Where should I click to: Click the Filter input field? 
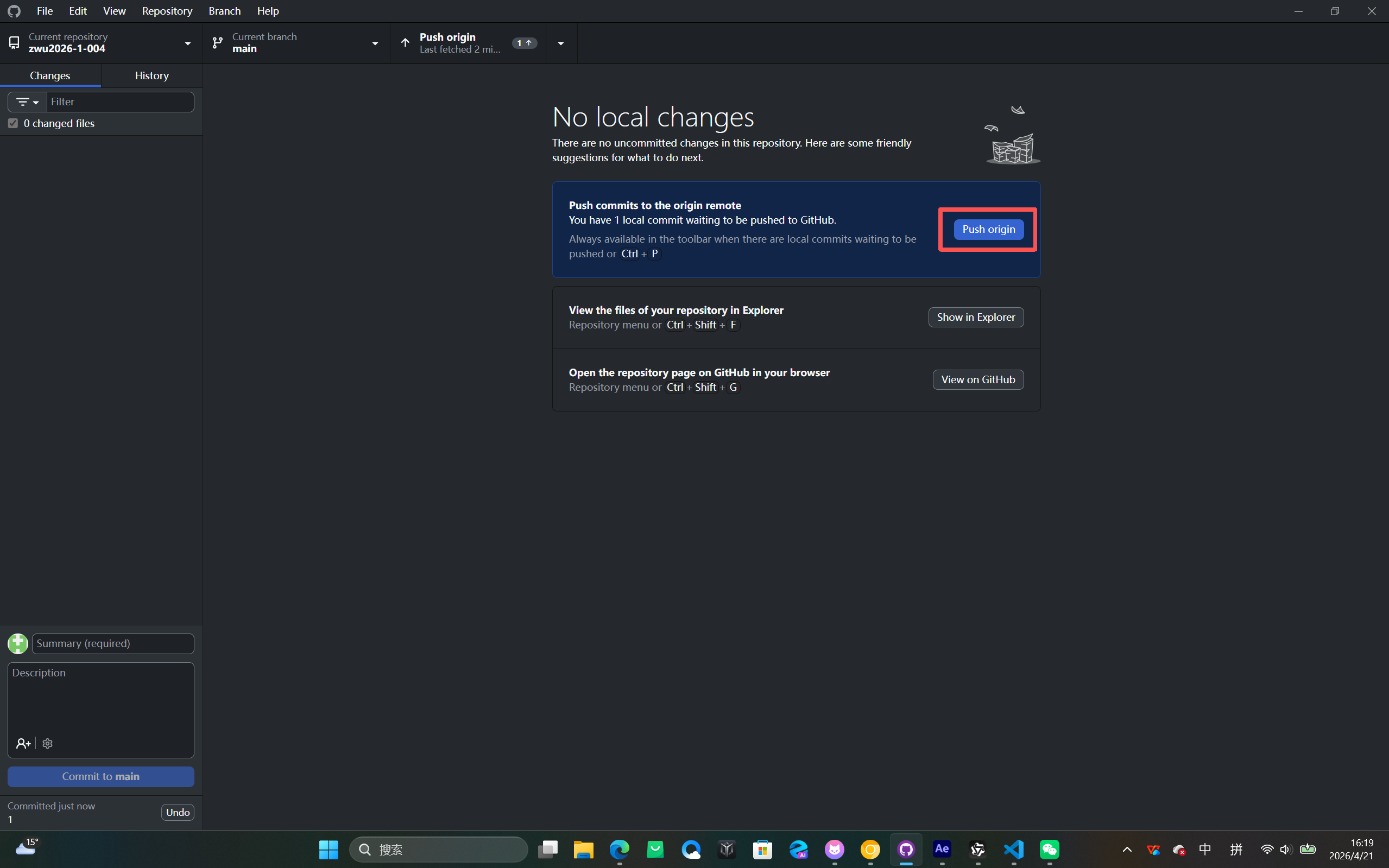click(120, 102)
